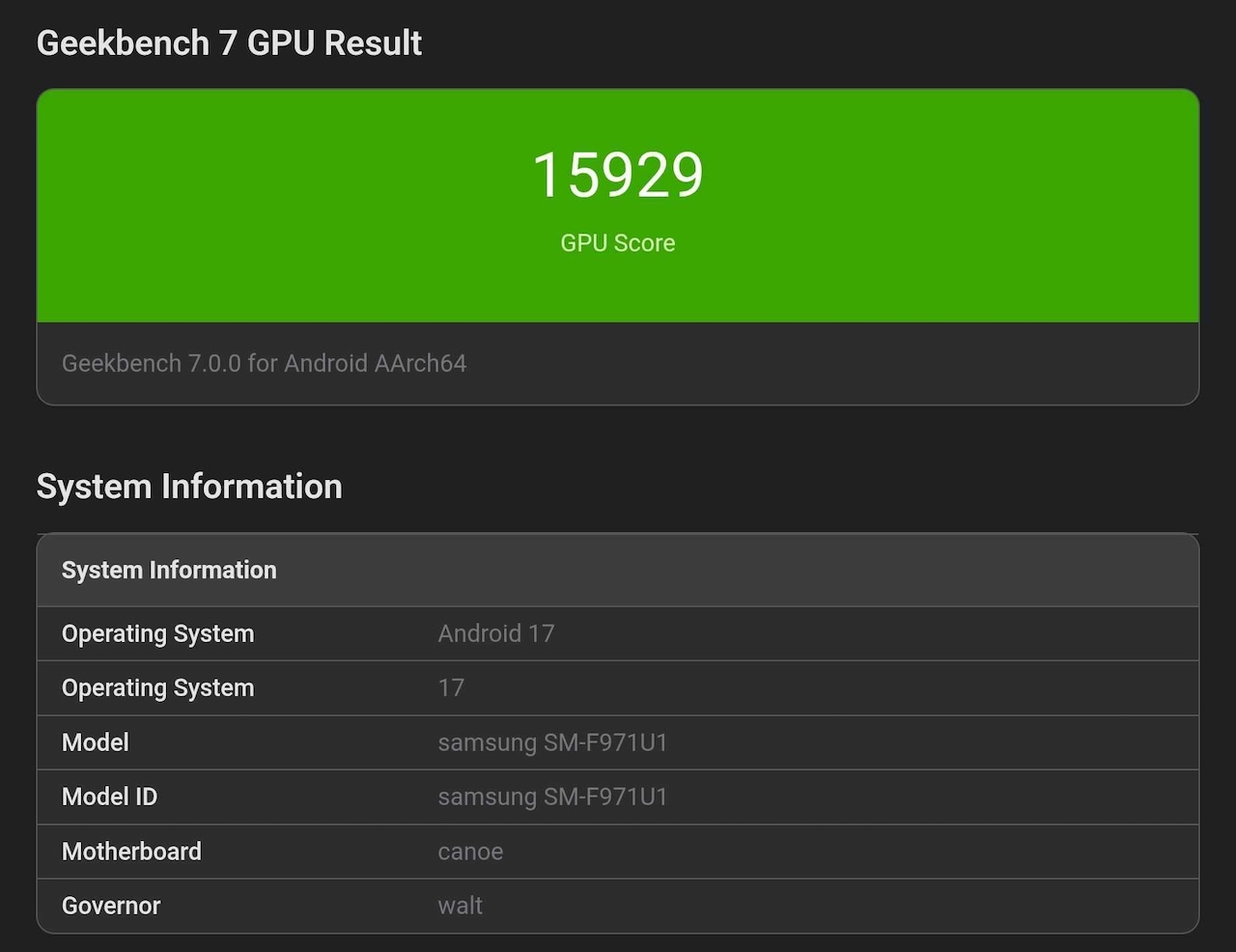This screenshot has height=952, width=1236.
Task: Select the 'canoe' motherboard value
Action: pos(470,852)
